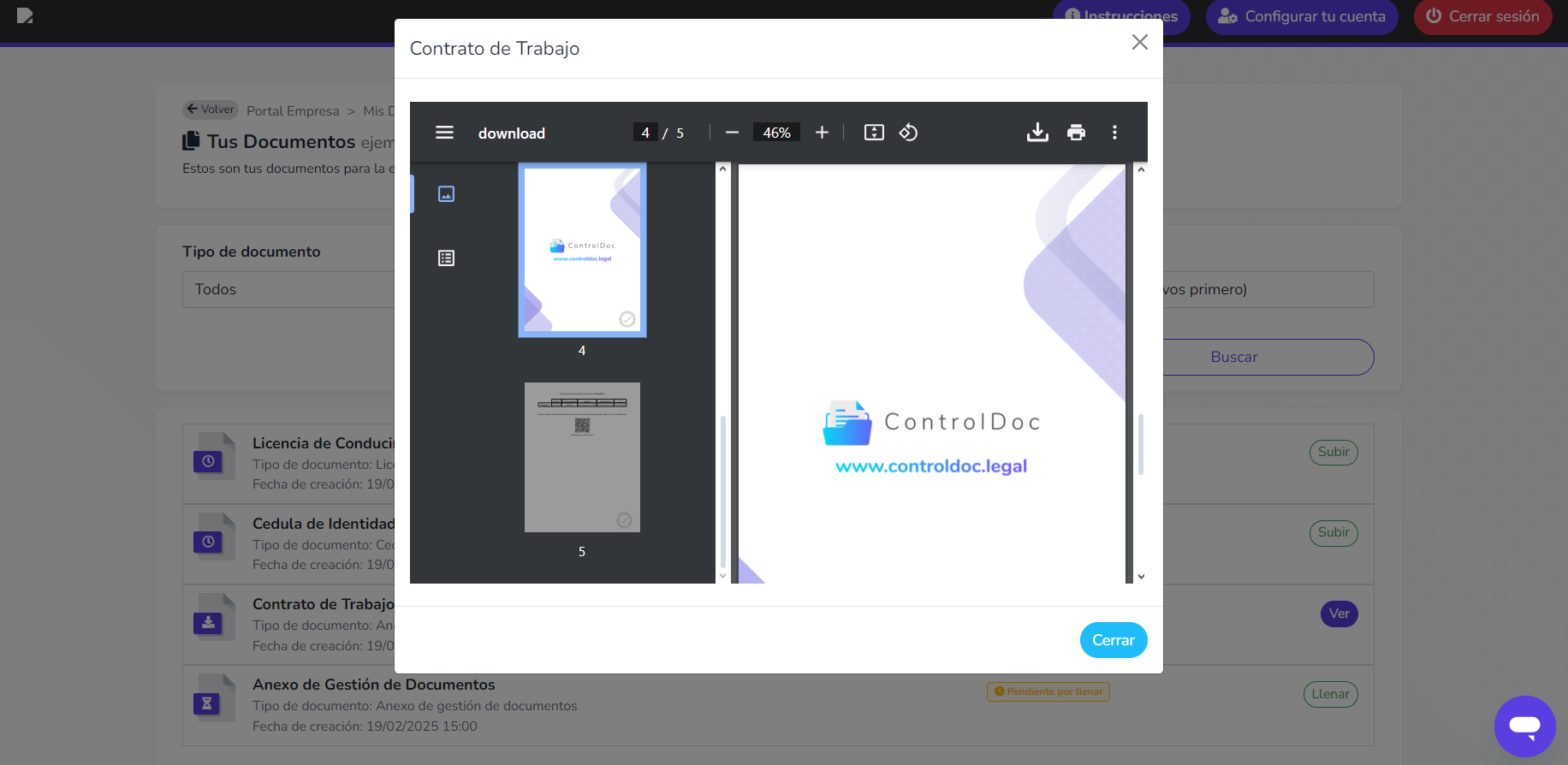1568x765 pixels.
Task: Click the Cerrar button in the dialog
Action: pos(1114,640)
